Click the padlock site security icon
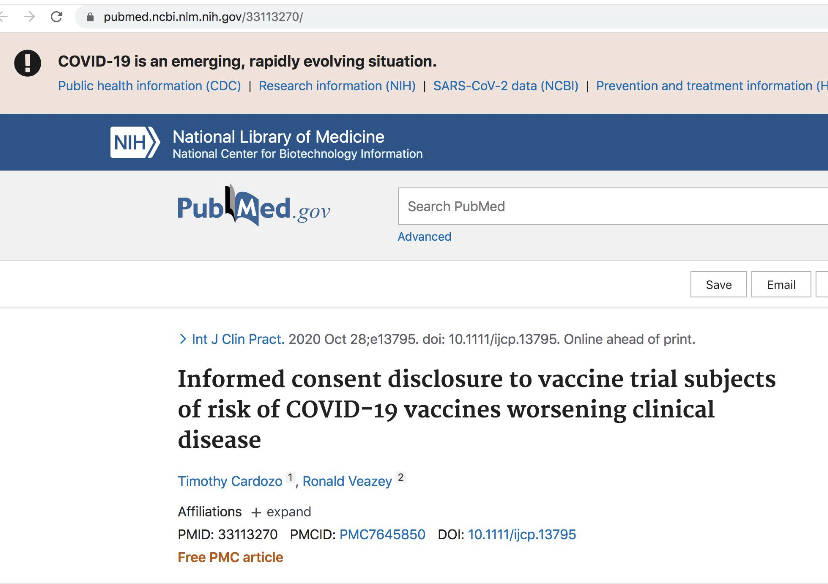The height and width of the screenshot is (584, 828). click(90, 17)
